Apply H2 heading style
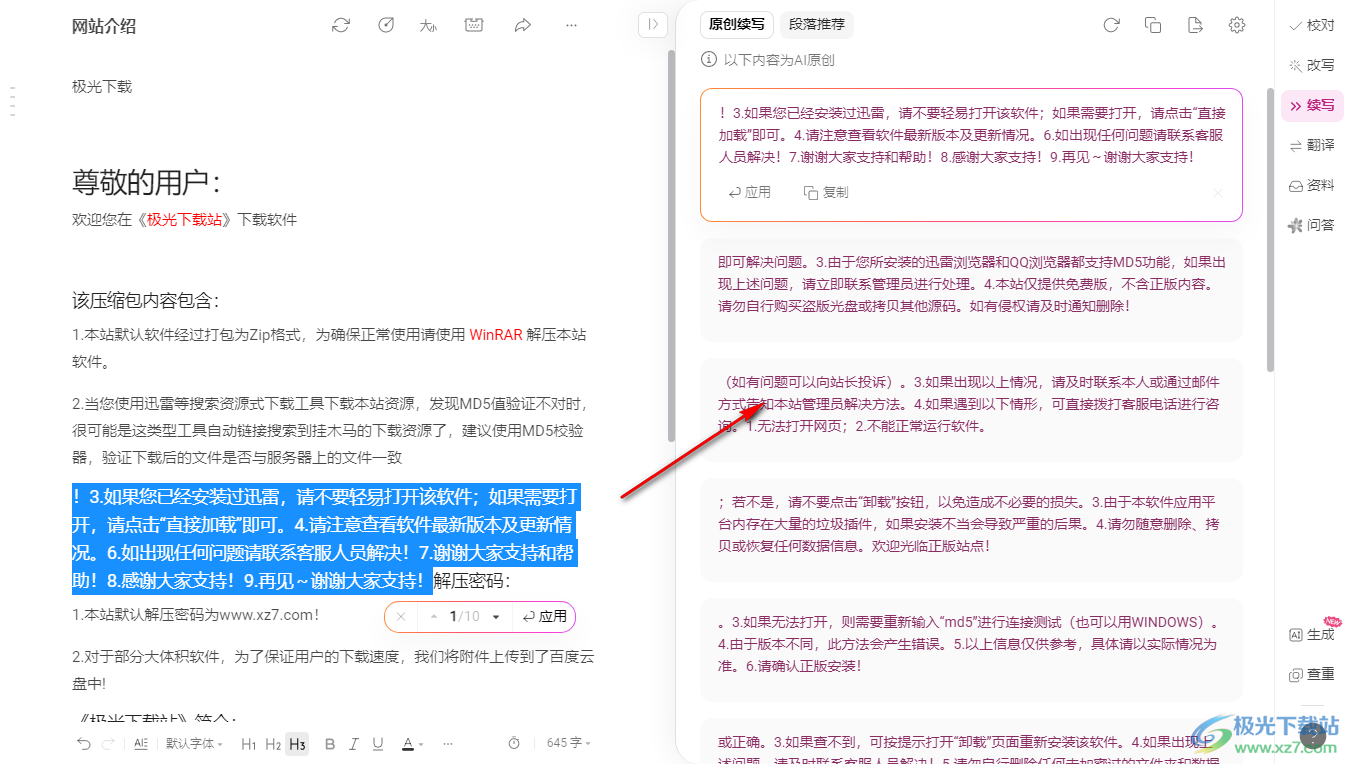This screenshot has width=1350, height=764. 273,743
